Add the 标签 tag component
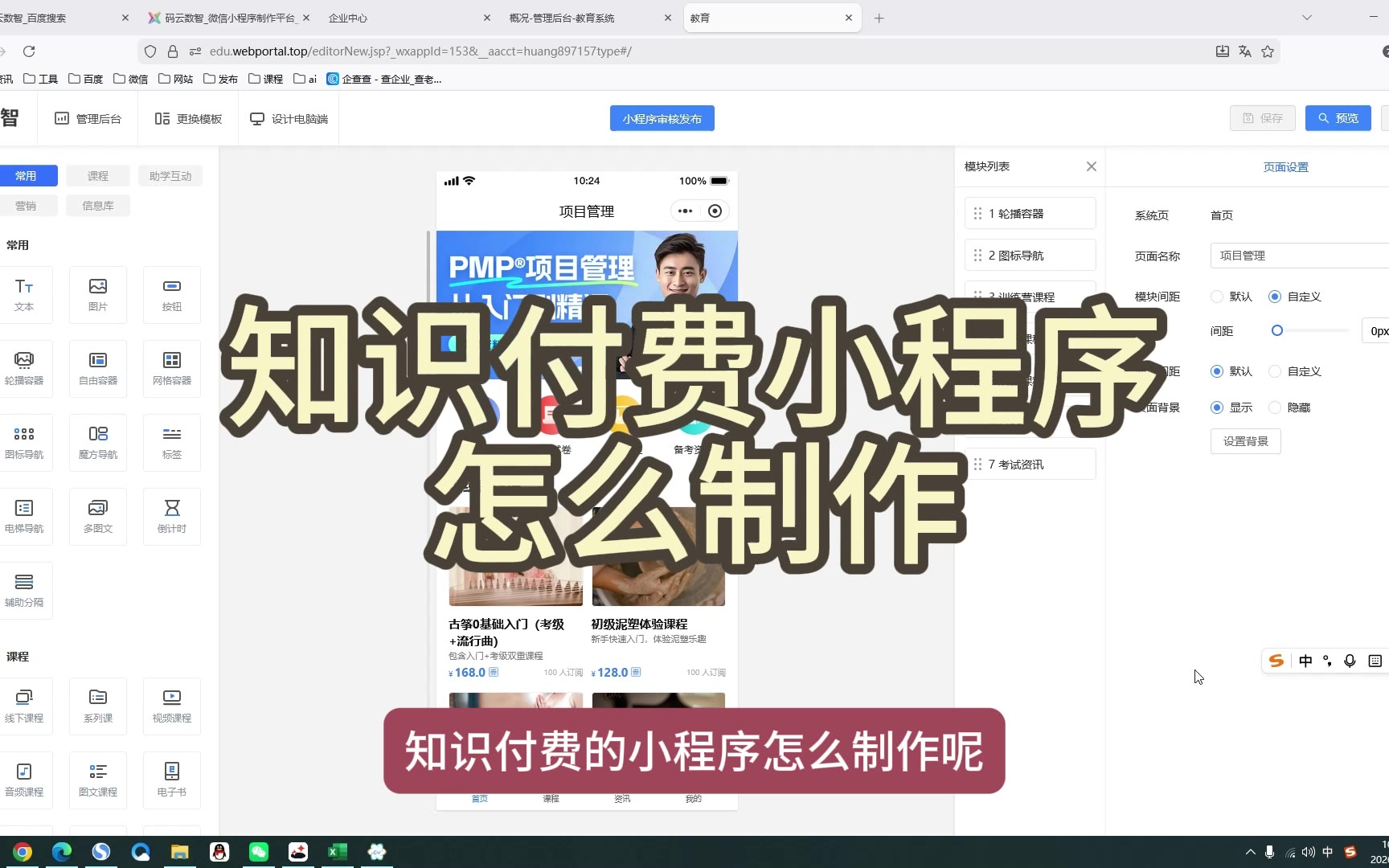The height and width of the screenshot is (868, 1389). coord(172,443)
